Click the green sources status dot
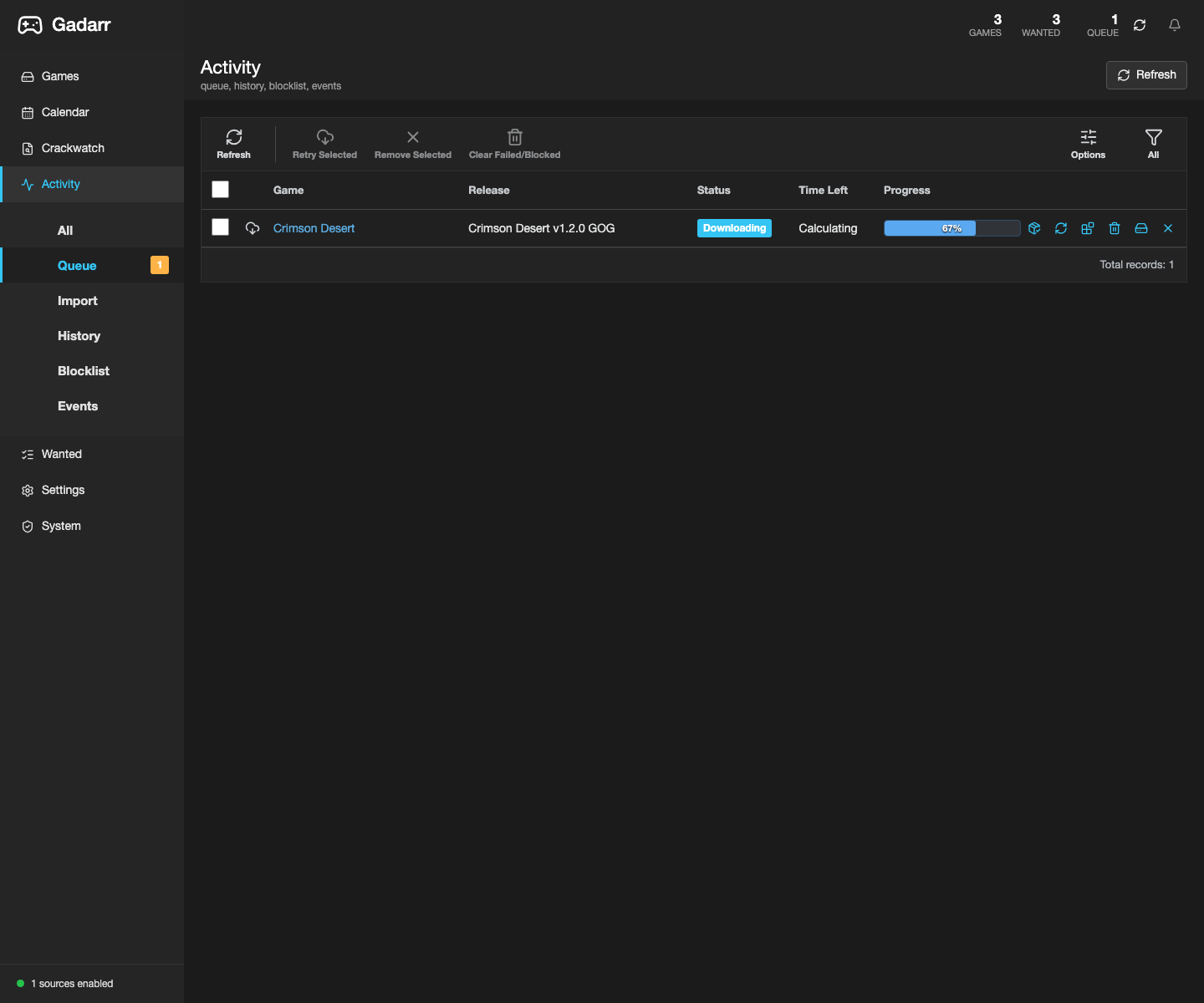1204x1003 pixels. pyautogui.click(x=21, y=984)
